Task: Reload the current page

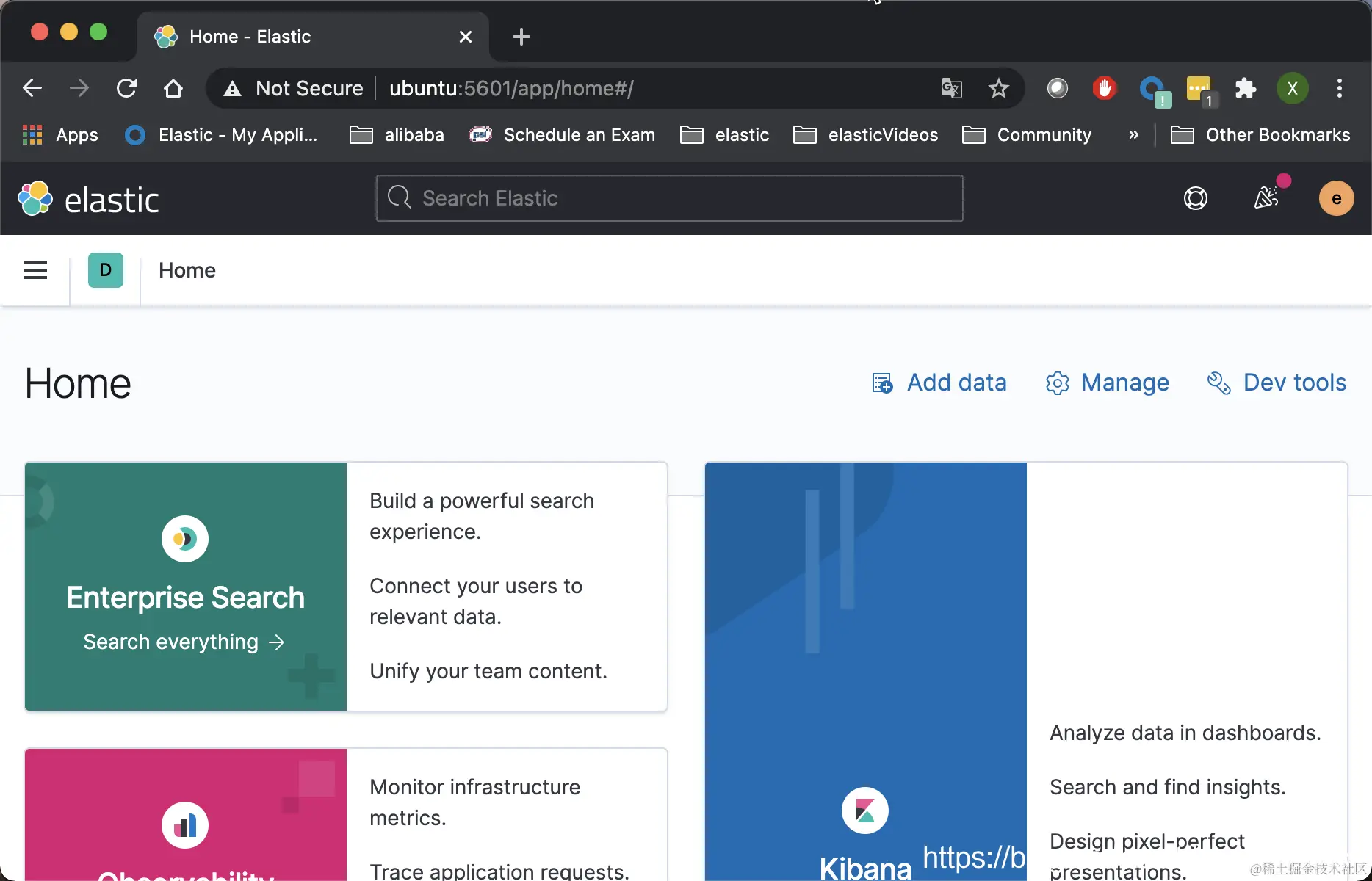Action: point(126,89)
